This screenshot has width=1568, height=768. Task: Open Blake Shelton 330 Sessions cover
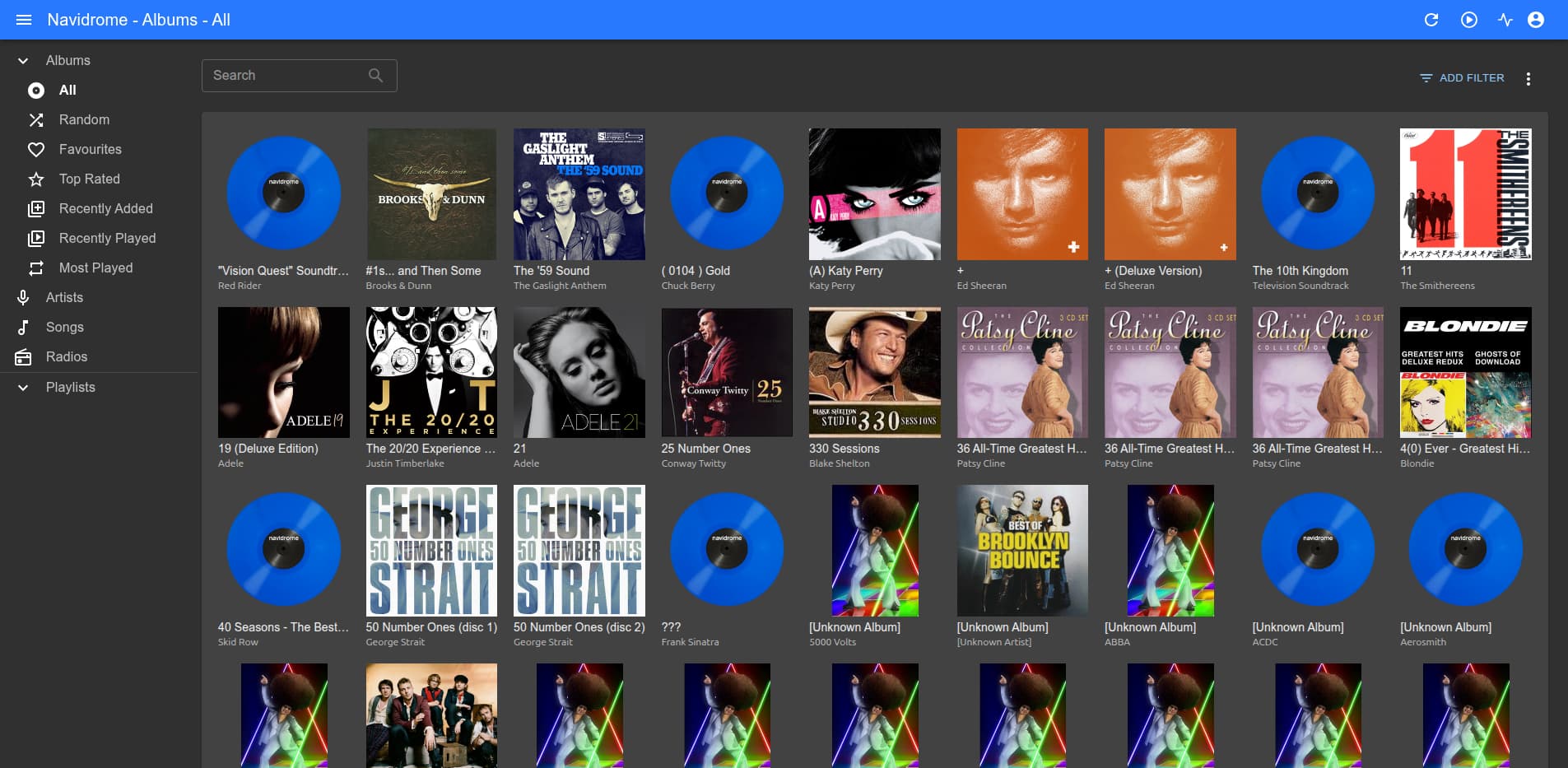point(875,372)
